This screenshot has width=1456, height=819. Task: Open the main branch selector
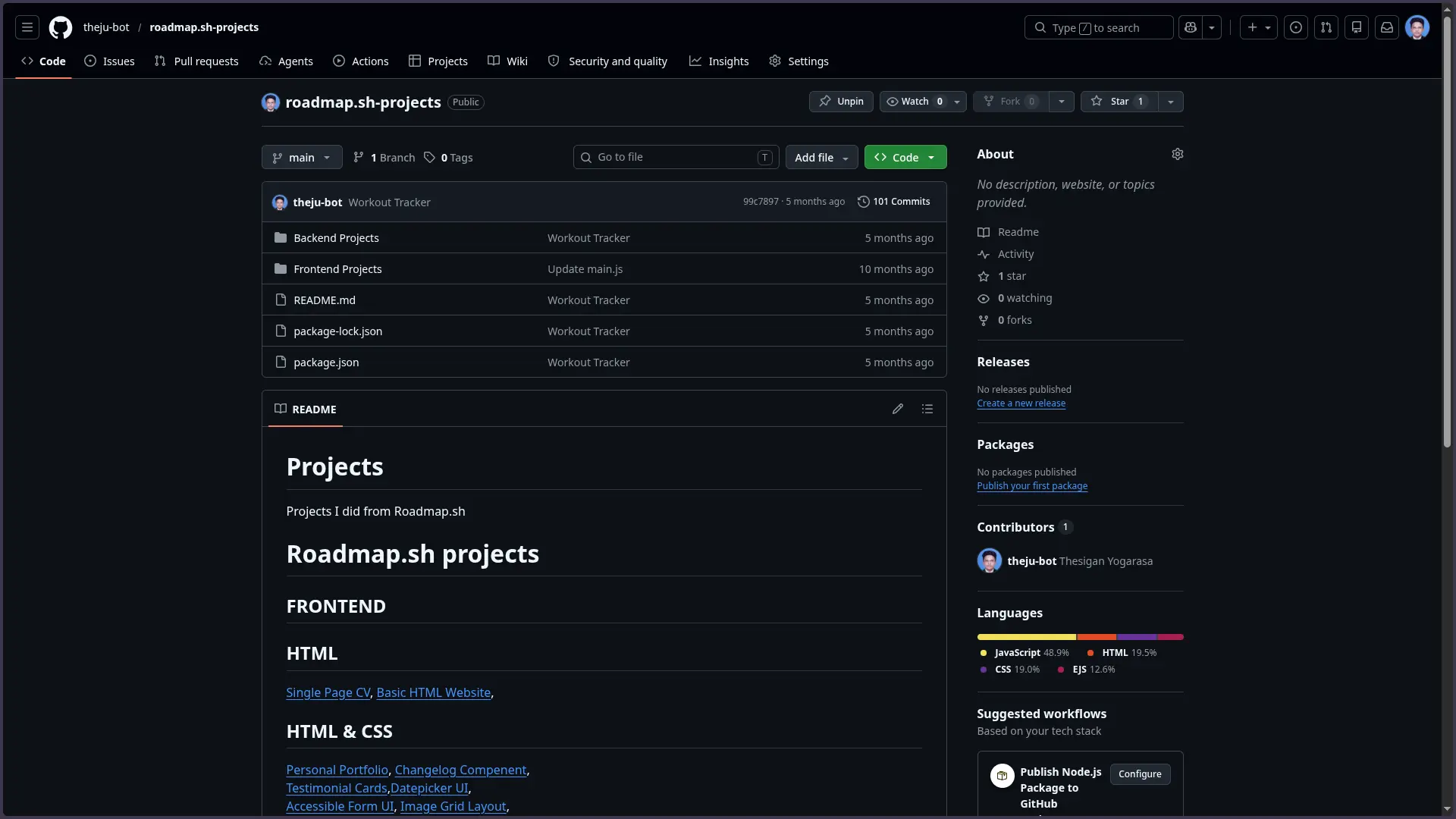tap(302, 158)
